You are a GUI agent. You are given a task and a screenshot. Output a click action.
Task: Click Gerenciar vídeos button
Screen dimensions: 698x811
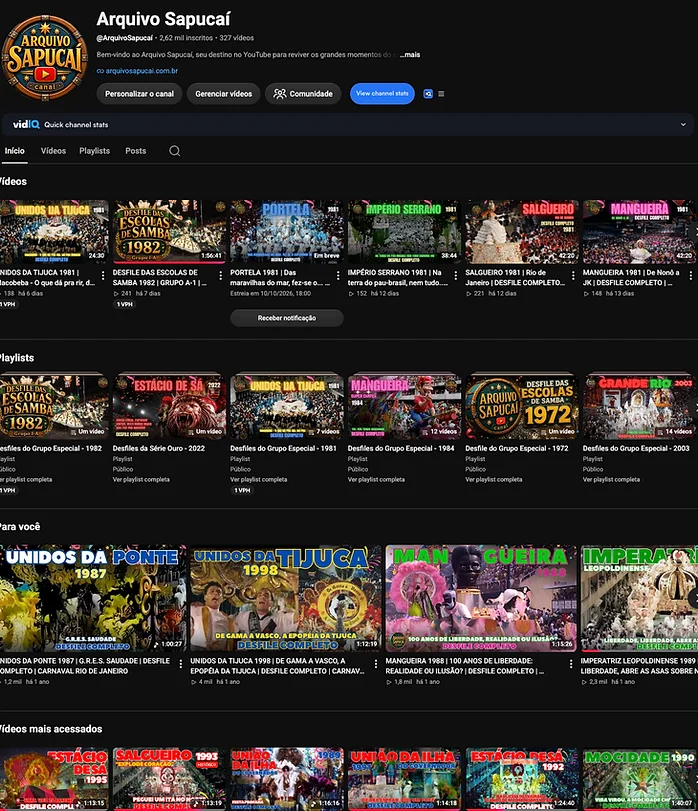coord(223,94)
